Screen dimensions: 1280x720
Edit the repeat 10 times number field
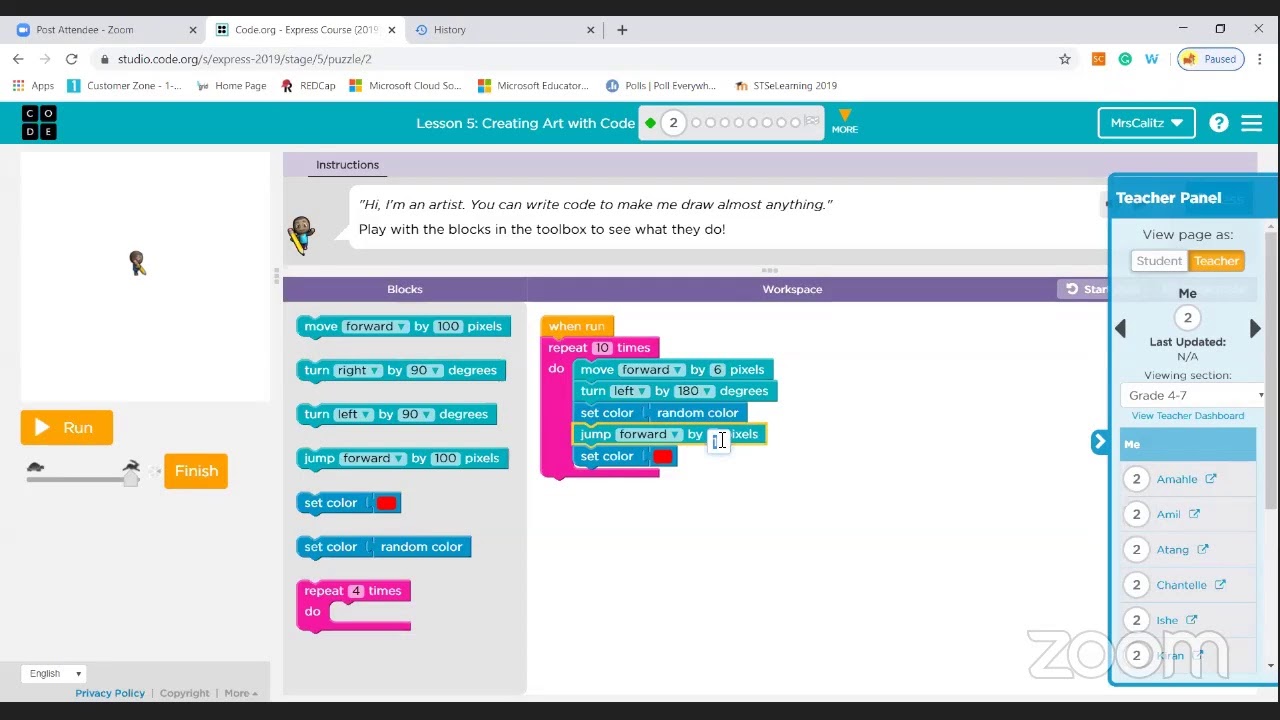(602, 348)
